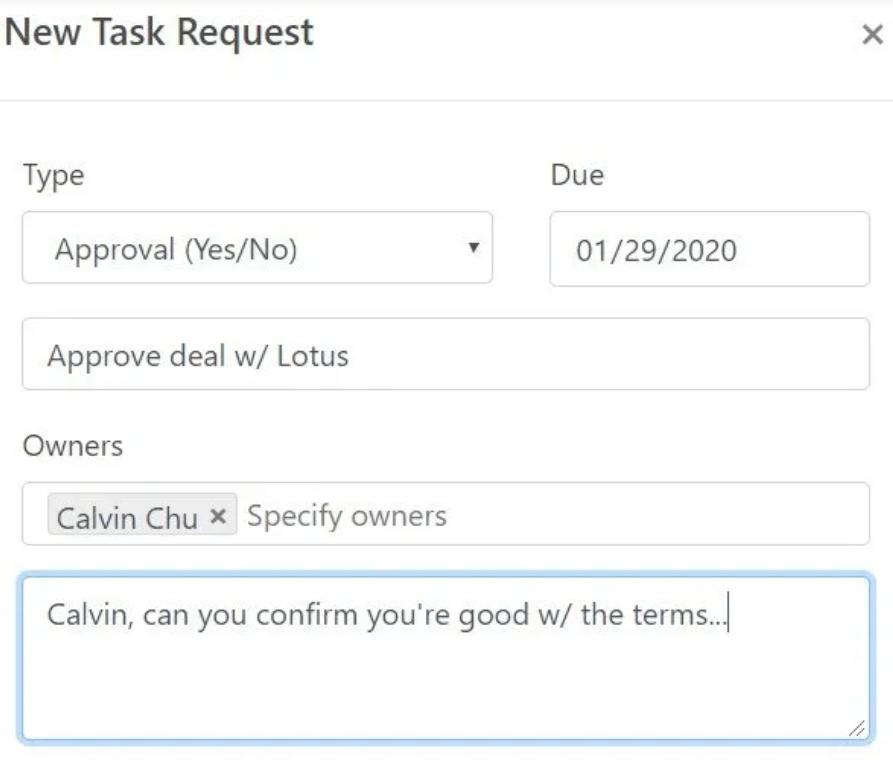Focus the Approve deal w/ Lotus title field
Screen dimensions: 893x771
pos(445,355)
